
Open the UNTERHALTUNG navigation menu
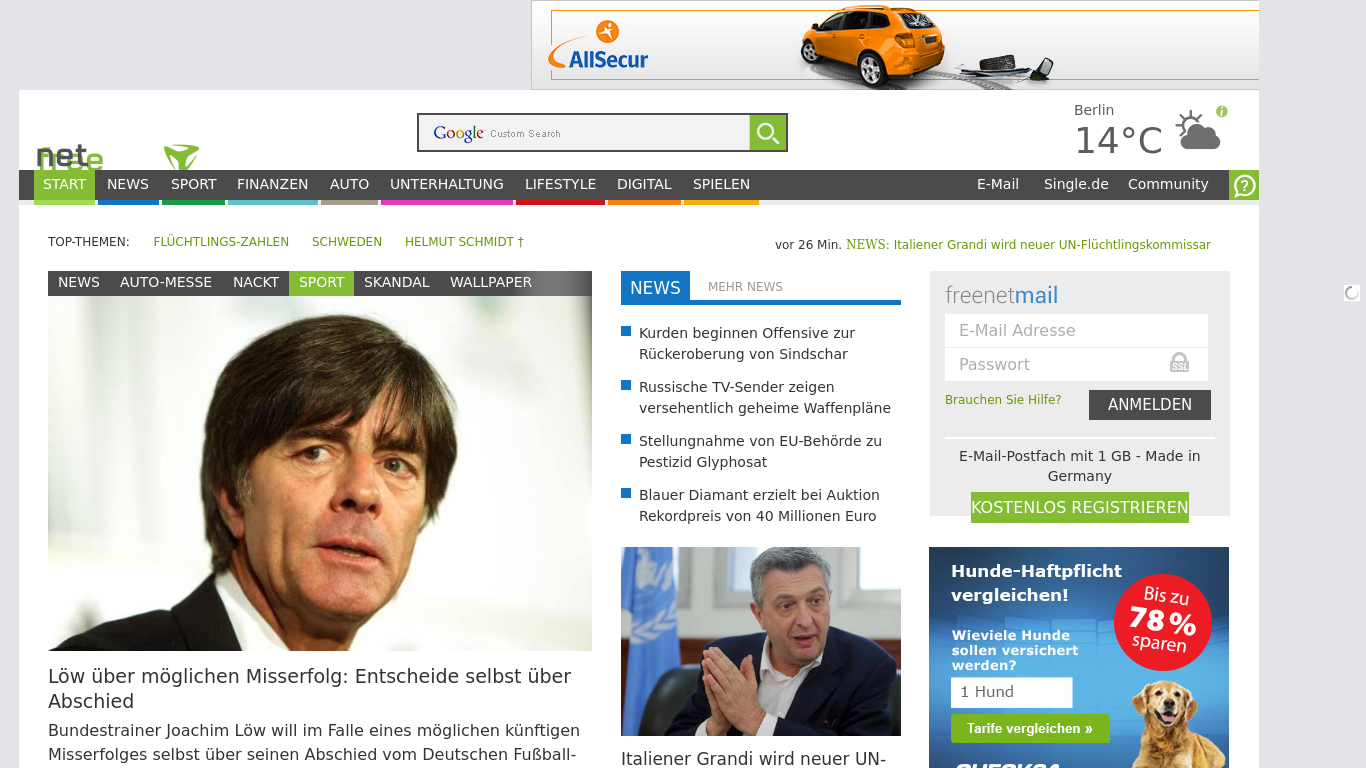click(446, 184)
